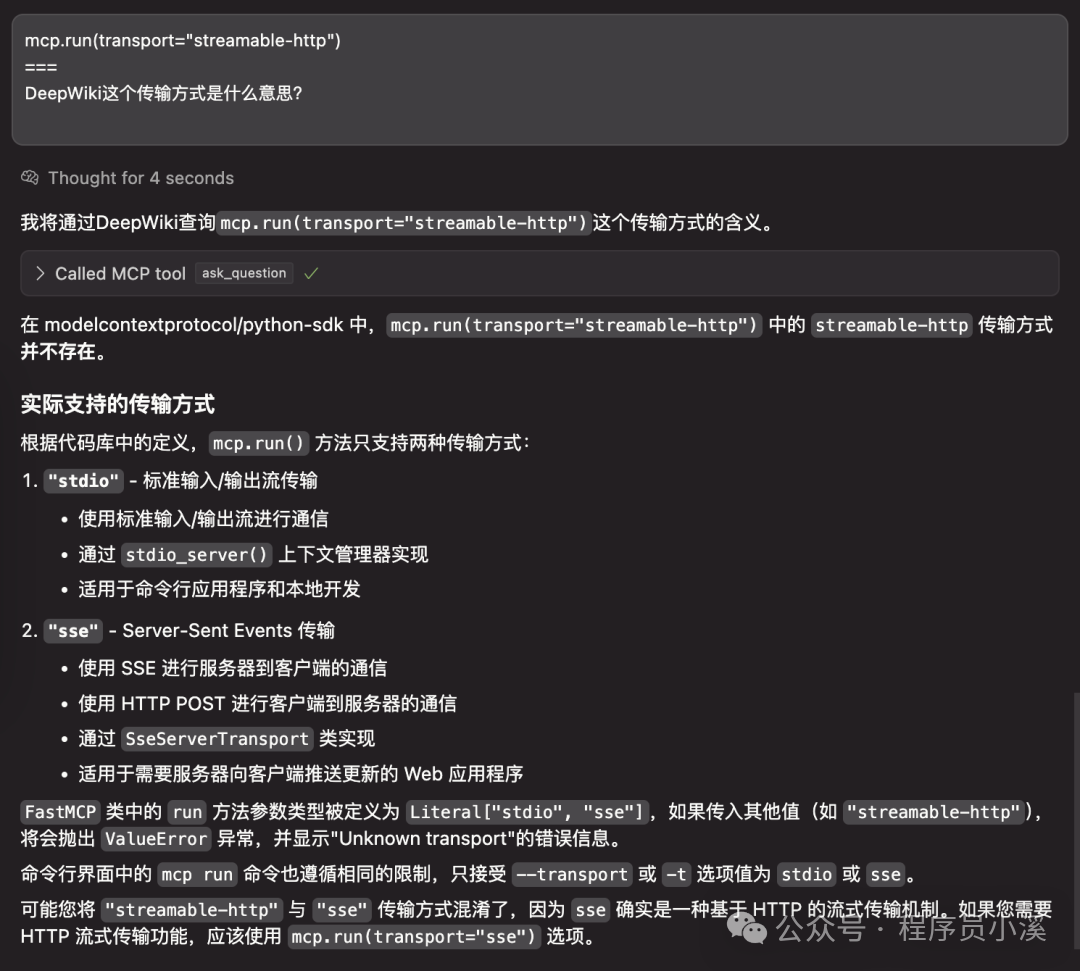Select the mcp.run() inline code chip
This screenshot has width=1080, height=971.
pos(258,443)
